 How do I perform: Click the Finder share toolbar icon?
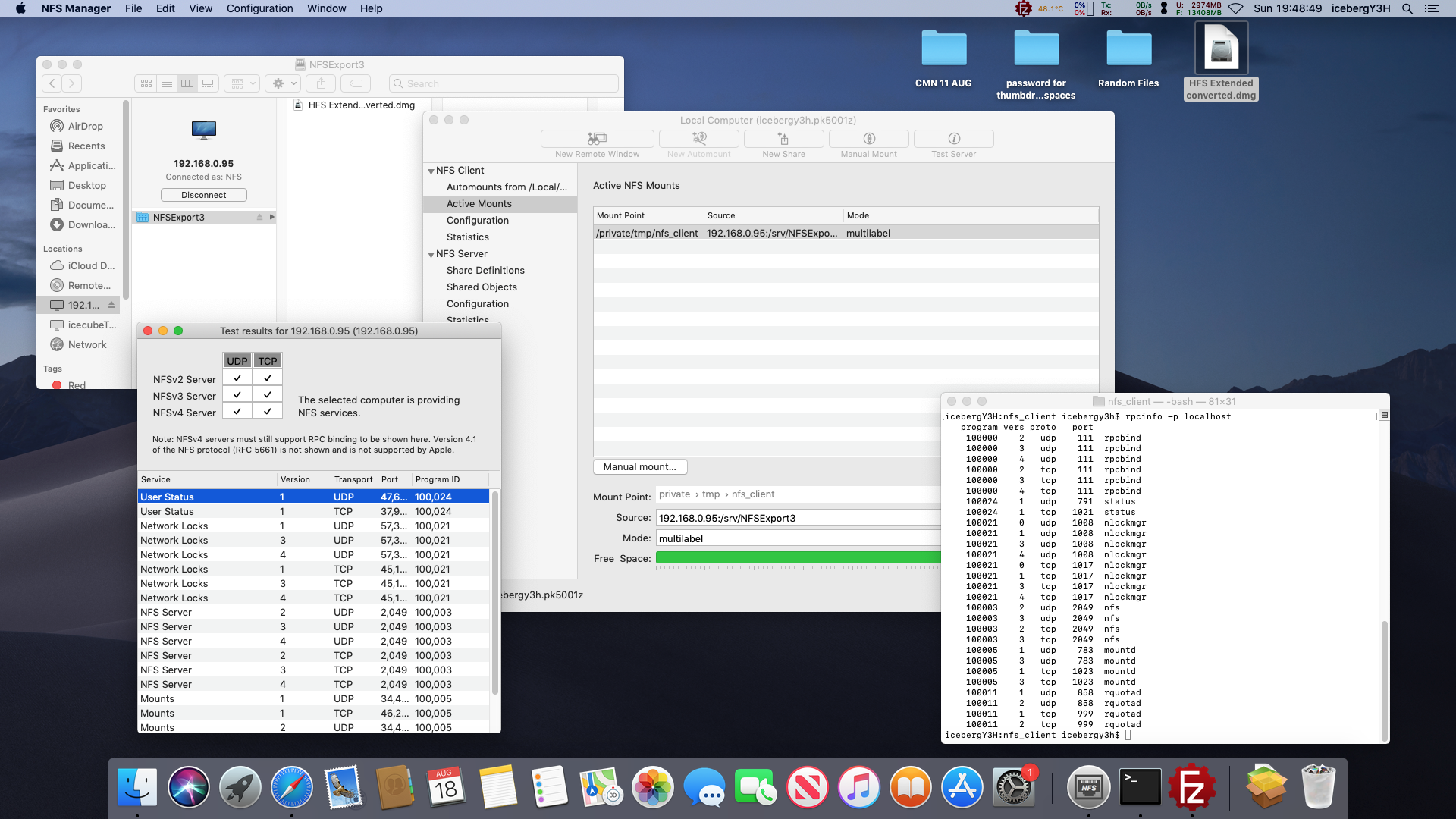point(321,83)
